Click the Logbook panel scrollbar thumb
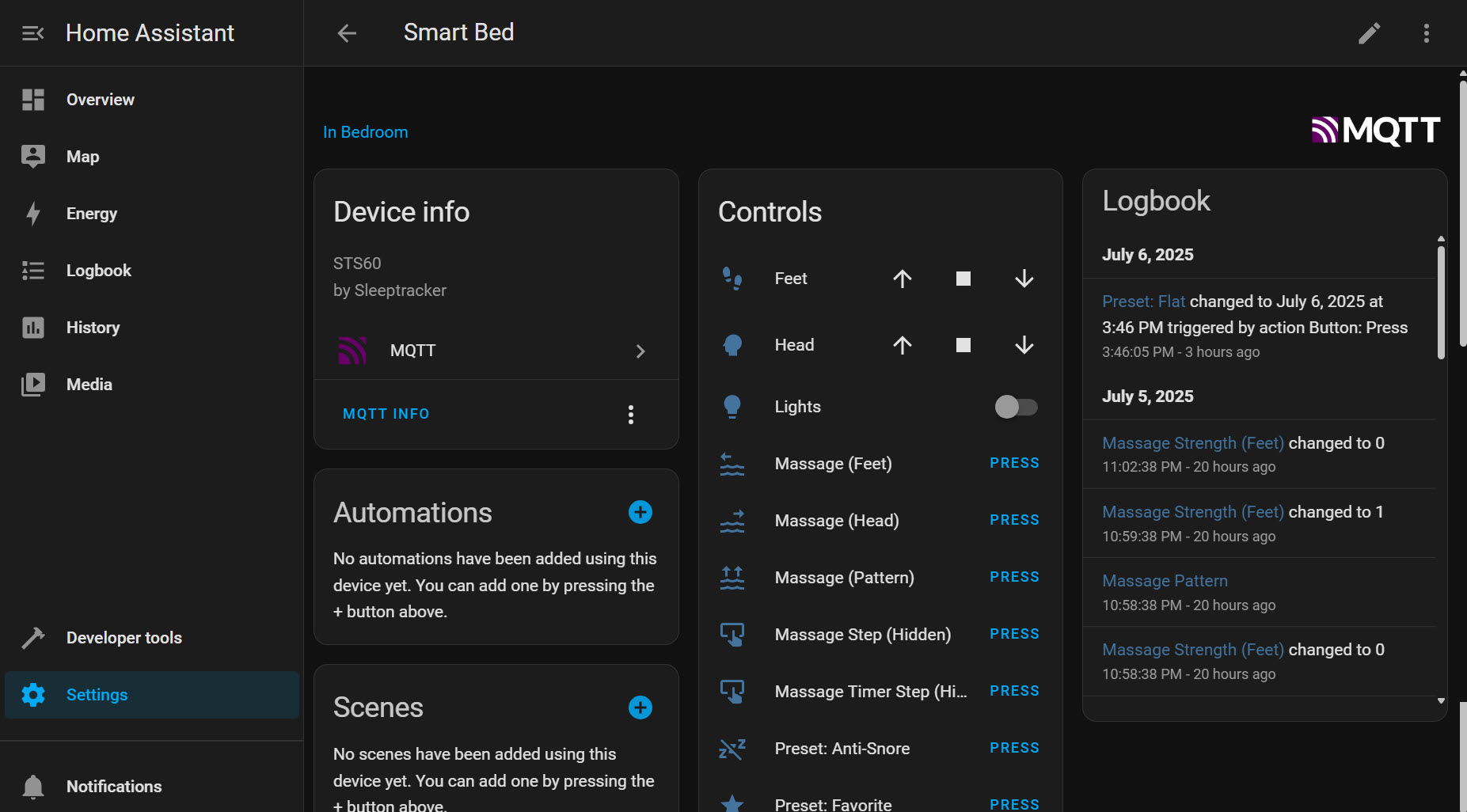The image size is (1467, 812). point(1441,302)
